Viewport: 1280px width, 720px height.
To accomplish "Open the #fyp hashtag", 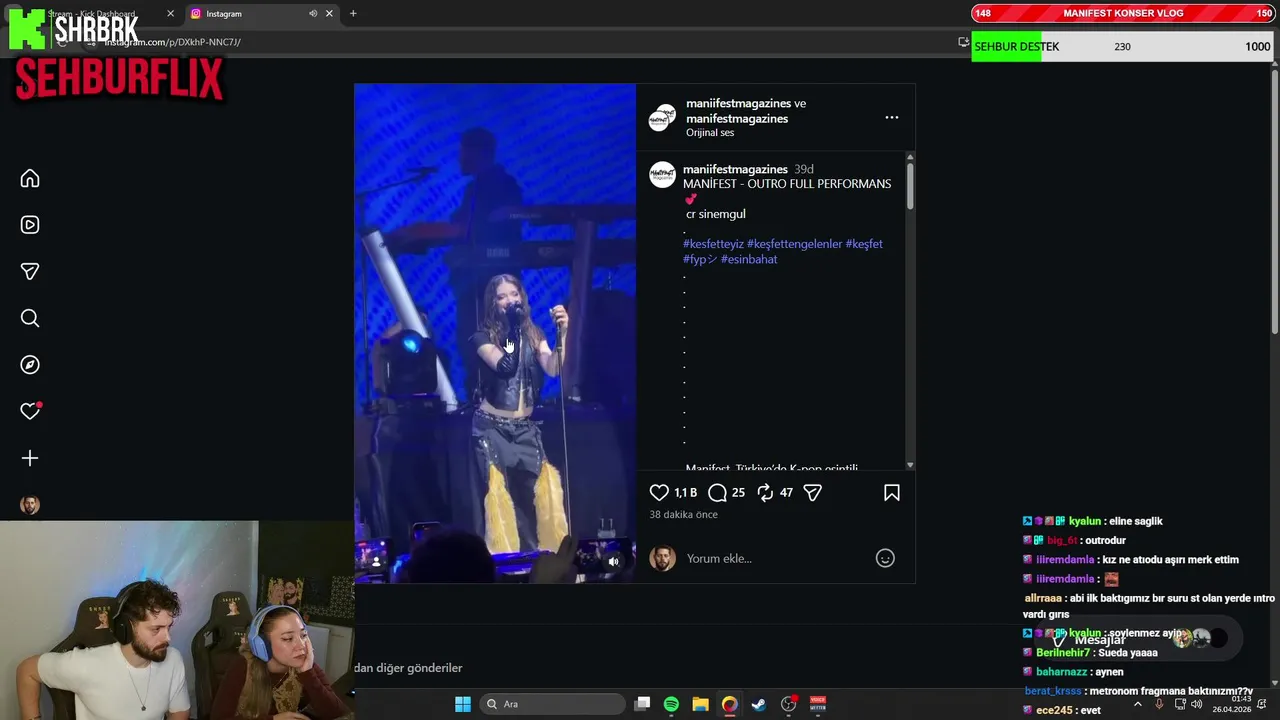I will click(x=700, y=259).
